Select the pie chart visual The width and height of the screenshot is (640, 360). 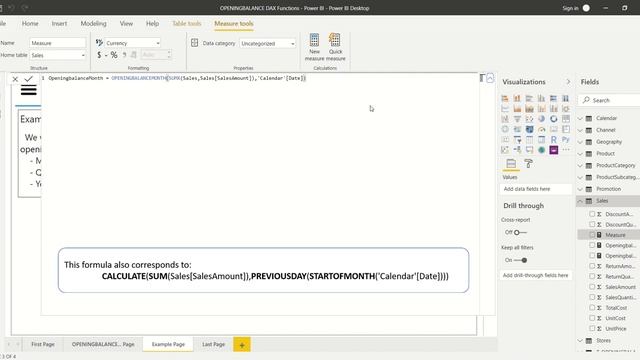point(541,119)
